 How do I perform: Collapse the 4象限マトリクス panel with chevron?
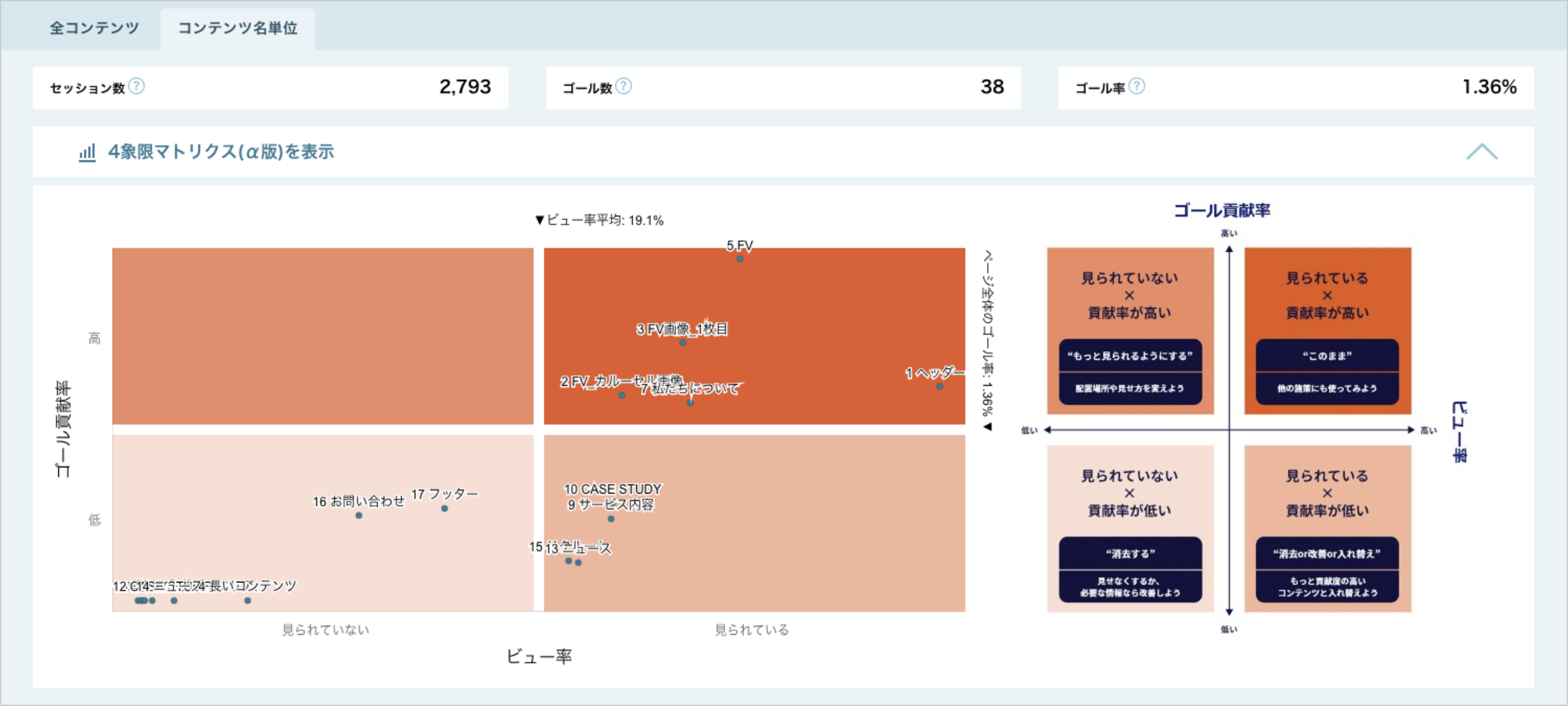[x=1482, y=152]
